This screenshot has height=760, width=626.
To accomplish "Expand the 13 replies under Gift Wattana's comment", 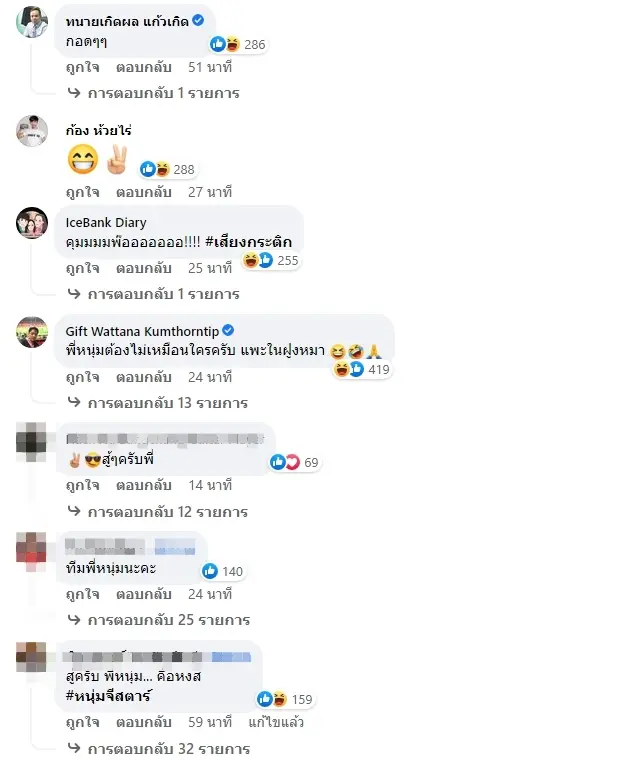I will [157, 403].
